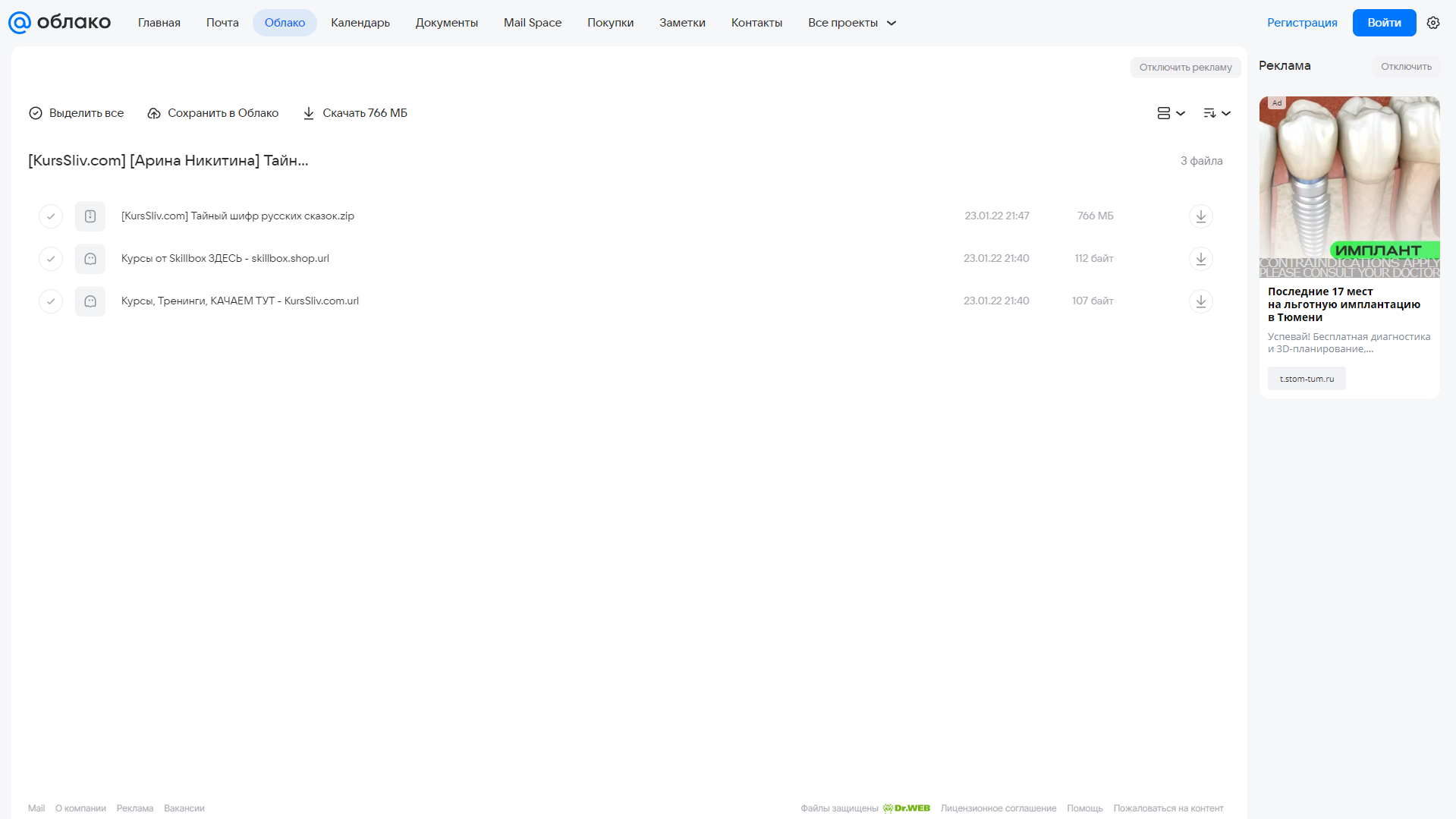
Task: Open the dental implant ad image
Action: (1349, 187)
